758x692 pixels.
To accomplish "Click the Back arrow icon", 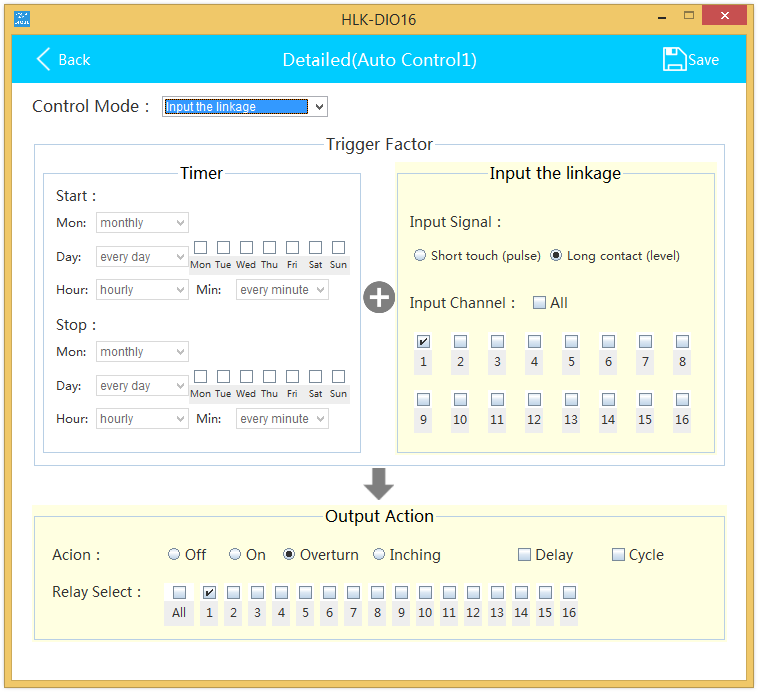I will pos(44,60).
